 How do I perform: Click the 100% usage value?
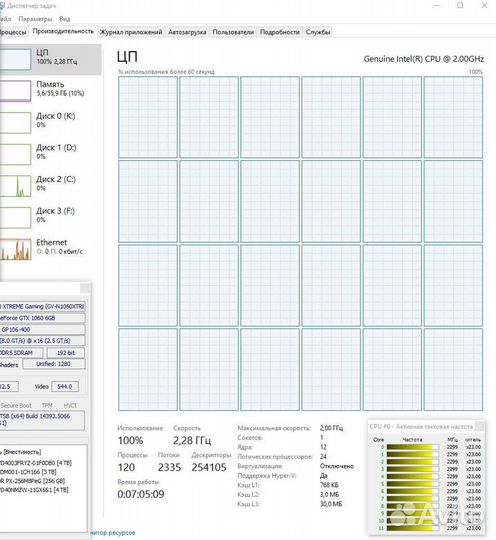131,440
